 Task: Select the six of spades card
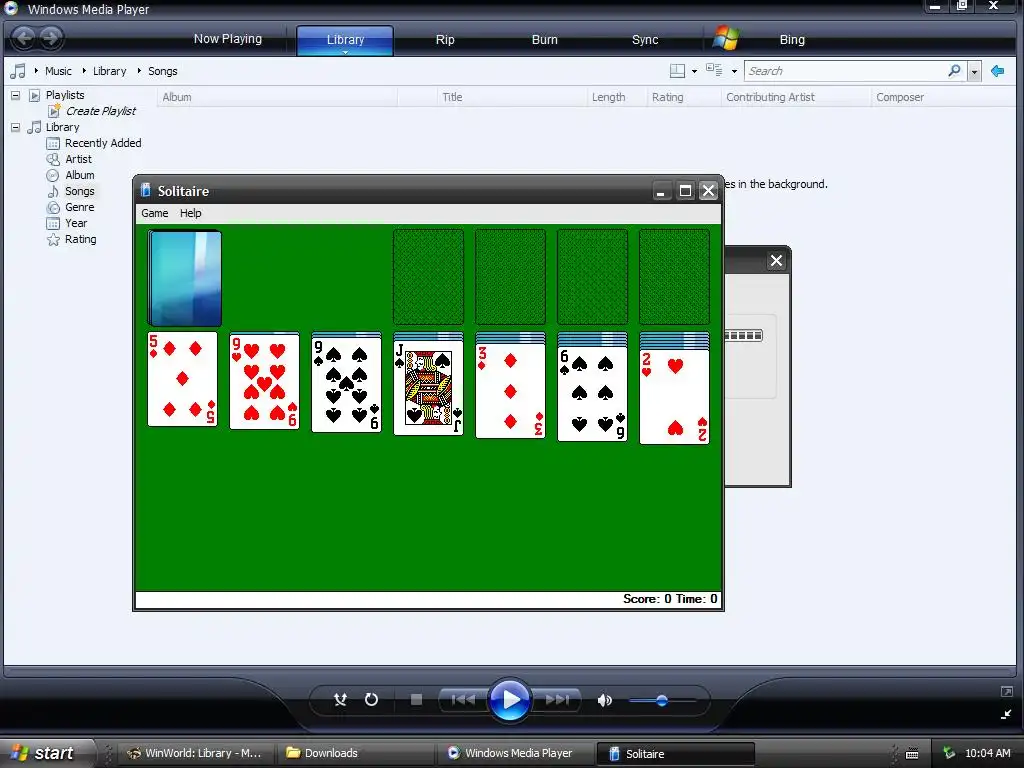pos(592,394)
